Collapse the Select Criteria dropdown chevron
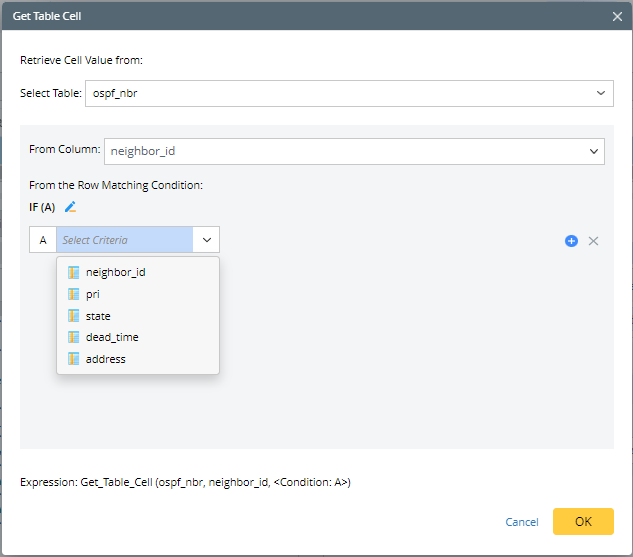This screenshot has width=633, height=557. coord(206,240)
